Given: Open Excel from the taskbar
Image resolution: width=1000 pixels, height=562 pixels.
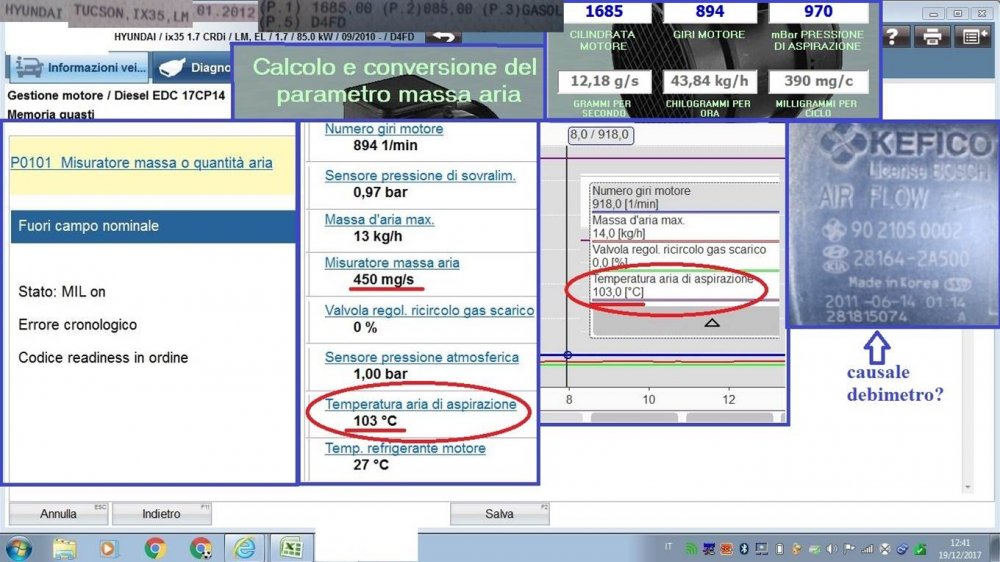Looking at the screenshot, I should coord(291,547).
